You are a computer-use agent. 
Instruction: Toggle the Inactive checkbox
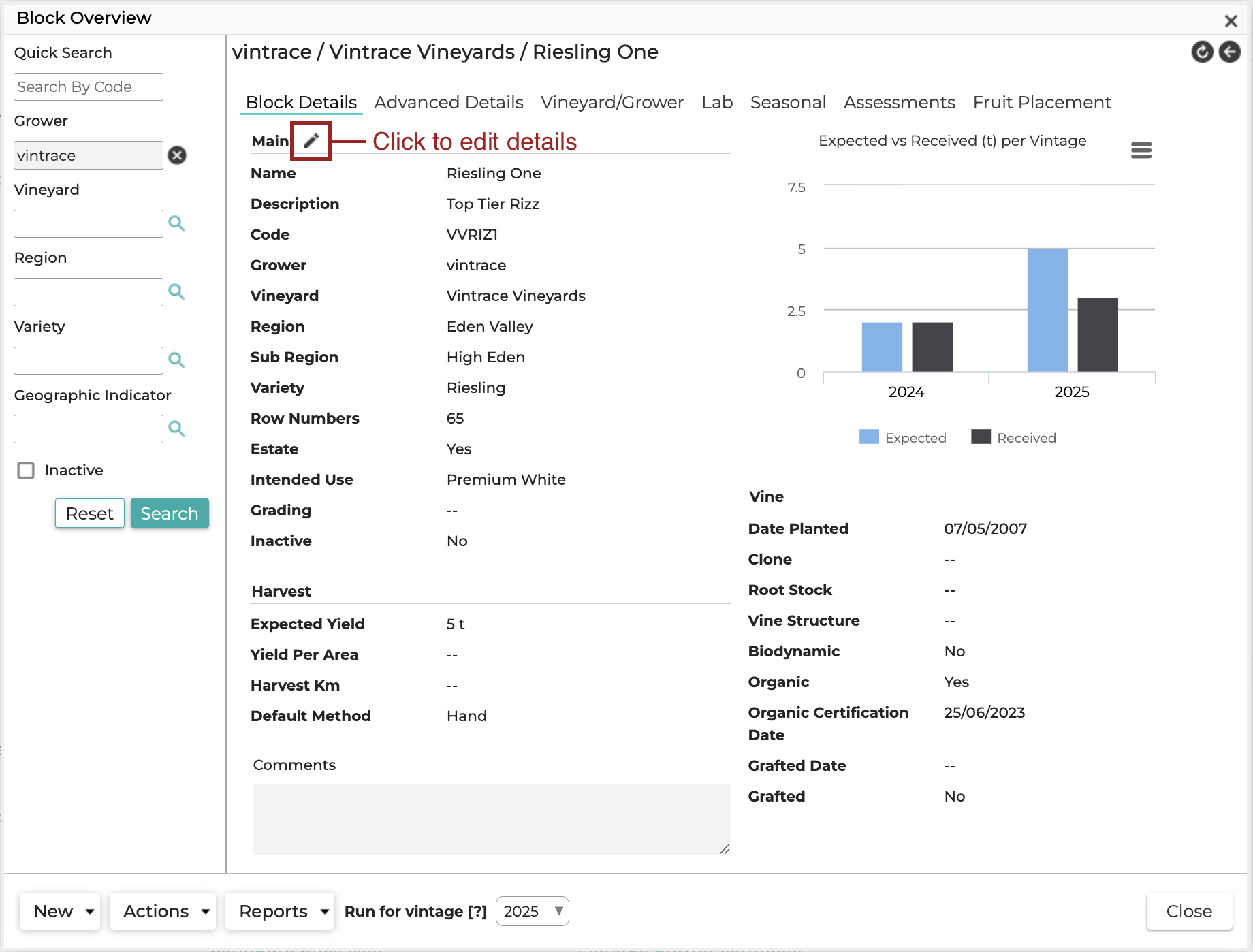(x=26, y=471)
